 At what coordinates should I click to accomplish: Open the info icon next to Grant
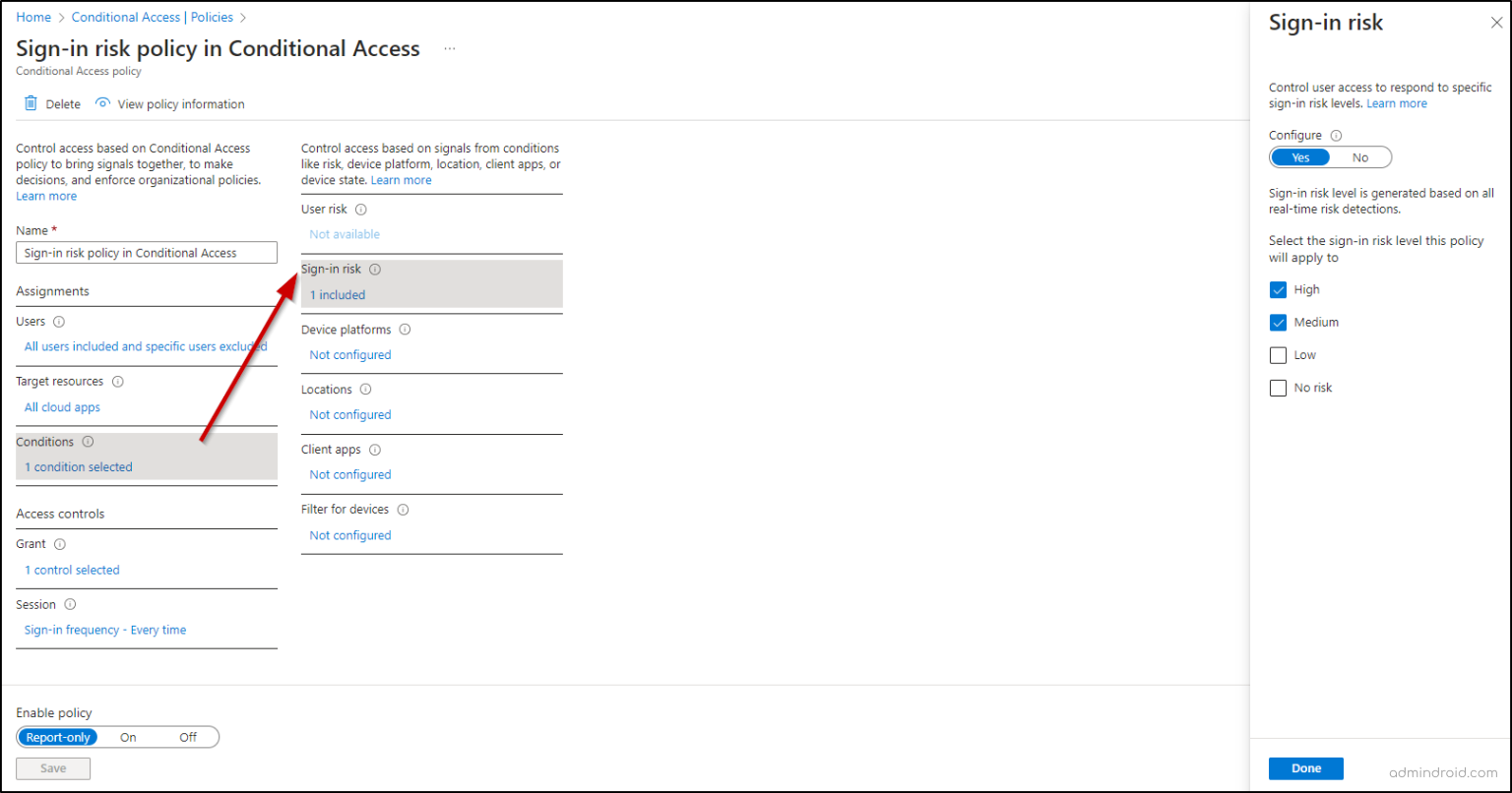point(58,543)
